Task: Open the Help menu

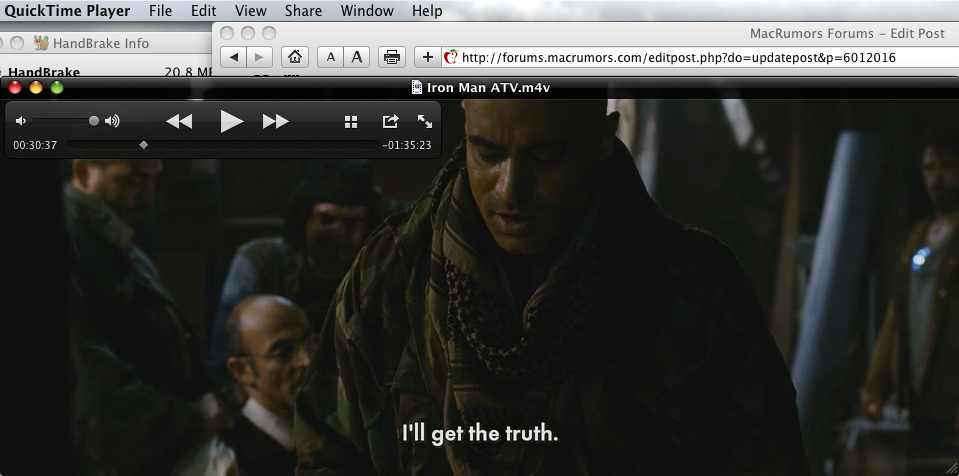Action: coord(427,10)
